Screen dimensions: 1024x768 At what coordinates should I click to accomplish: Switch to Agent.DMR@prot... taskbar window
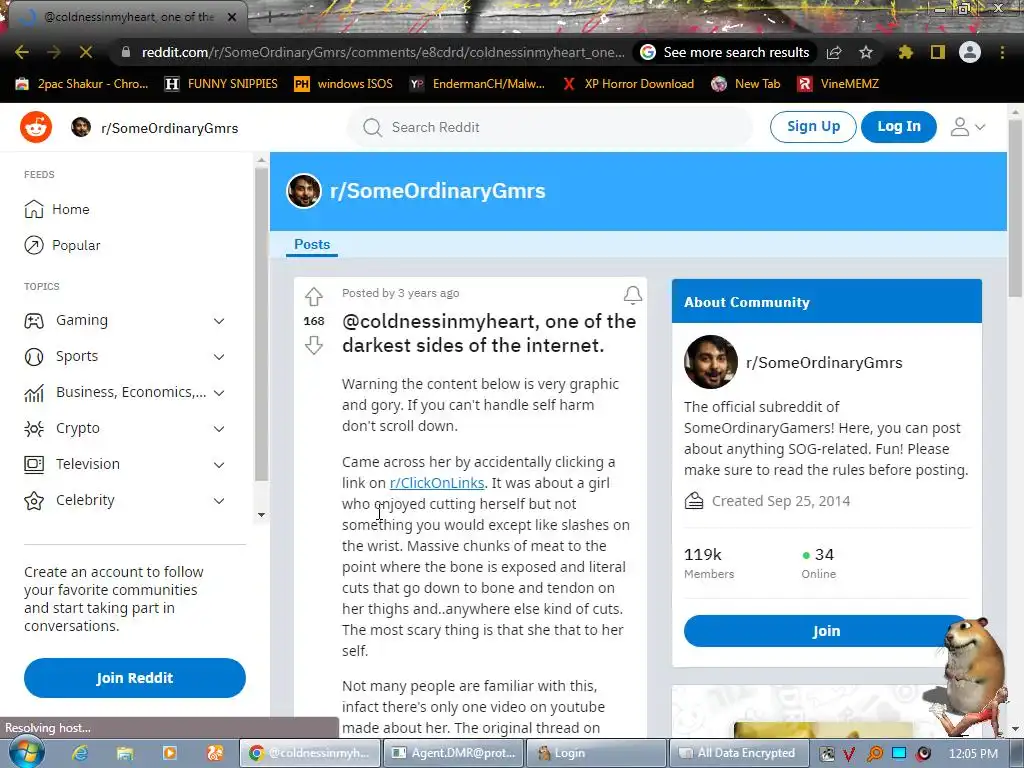[454, 753]
